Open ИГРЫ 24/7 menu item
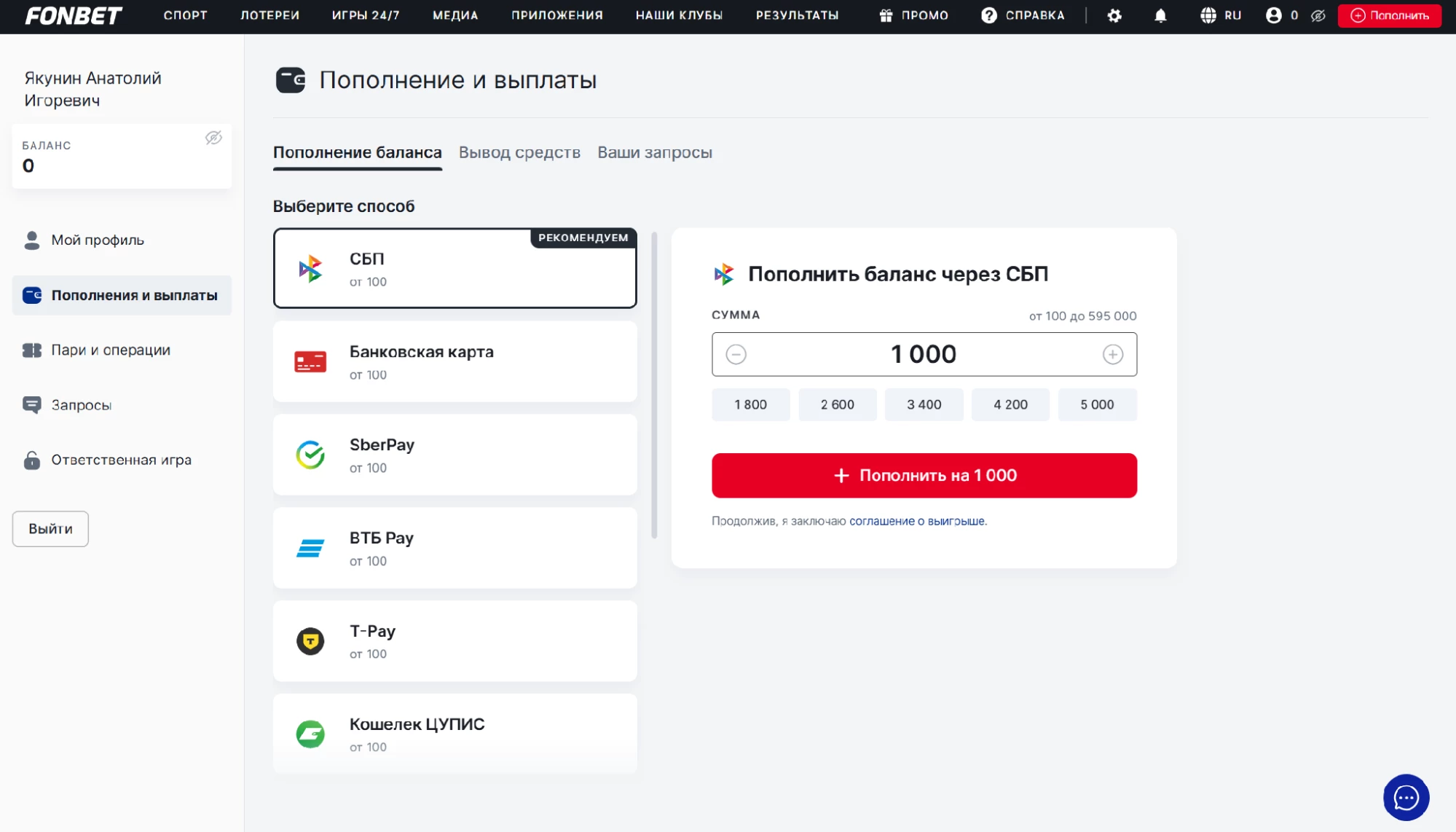The height and width of the screenshot is (832, 1456). (x=366, y=15)
